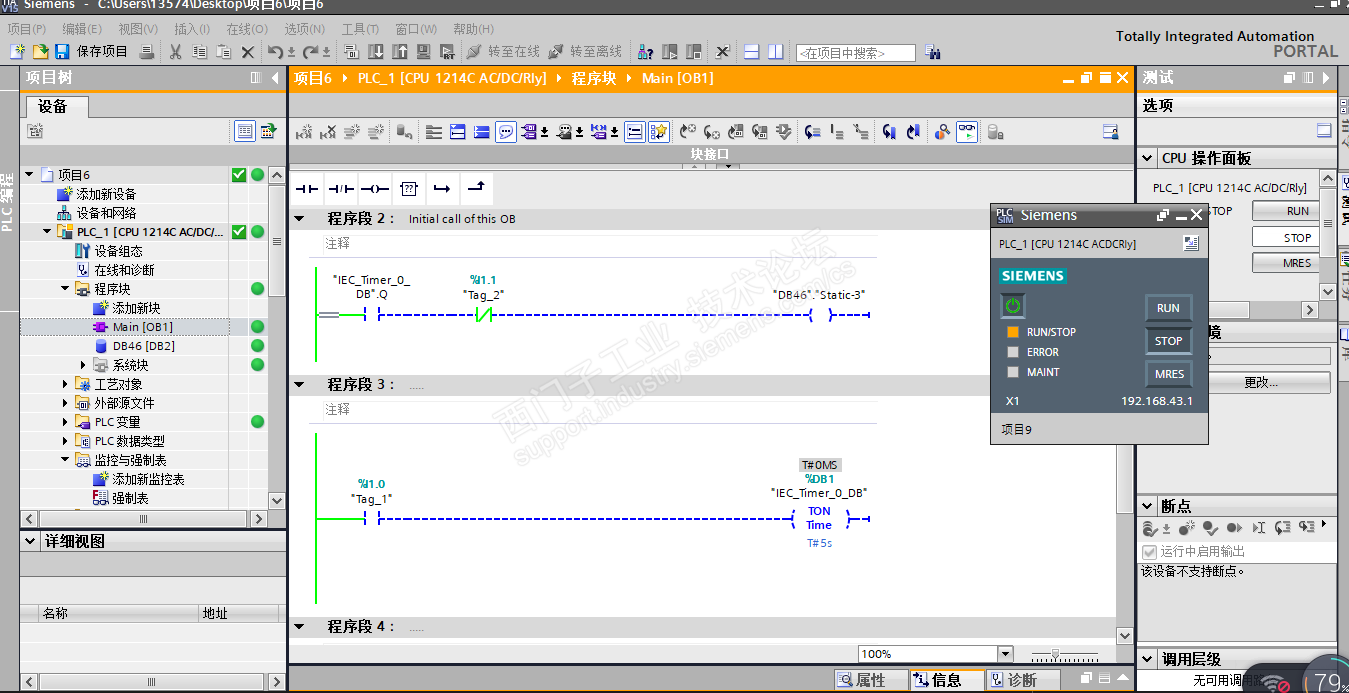Viewport: 1349px width, 693px height.
Task: Download to device with toolbar icon
Action: tap(376, 51)
